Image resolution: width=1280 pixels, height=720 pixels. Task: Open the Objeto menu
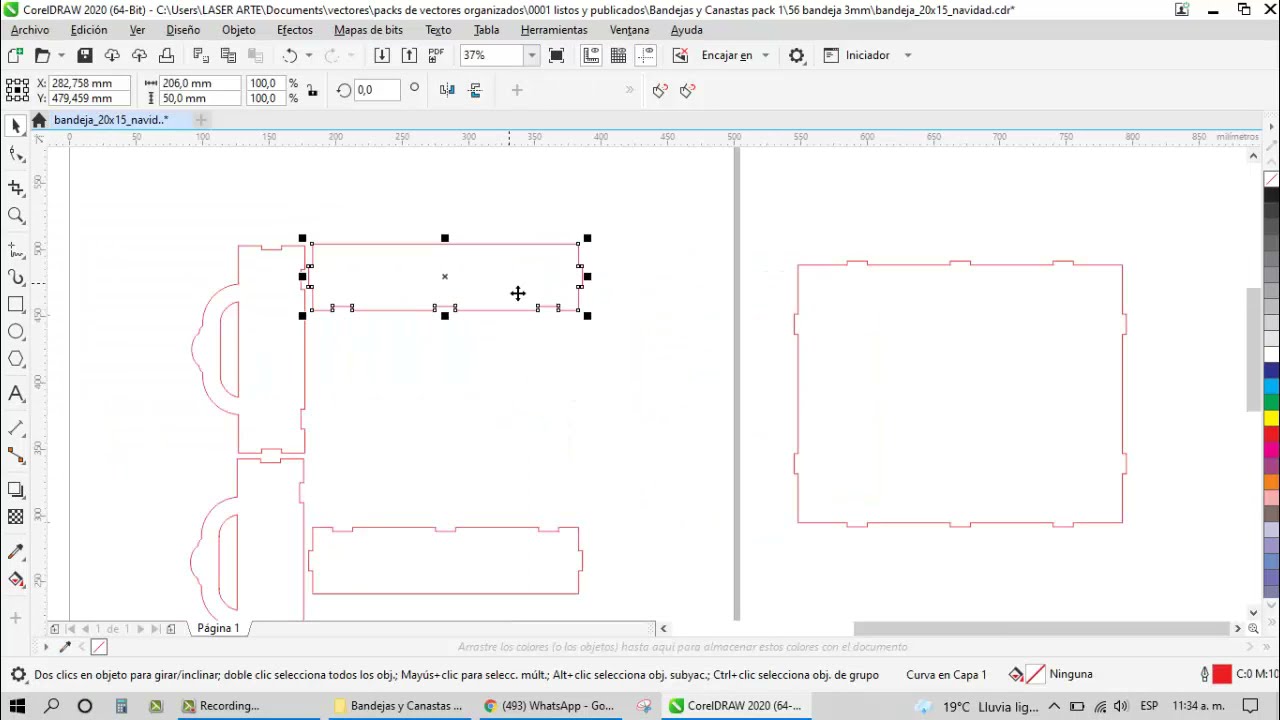click(239, 30)
